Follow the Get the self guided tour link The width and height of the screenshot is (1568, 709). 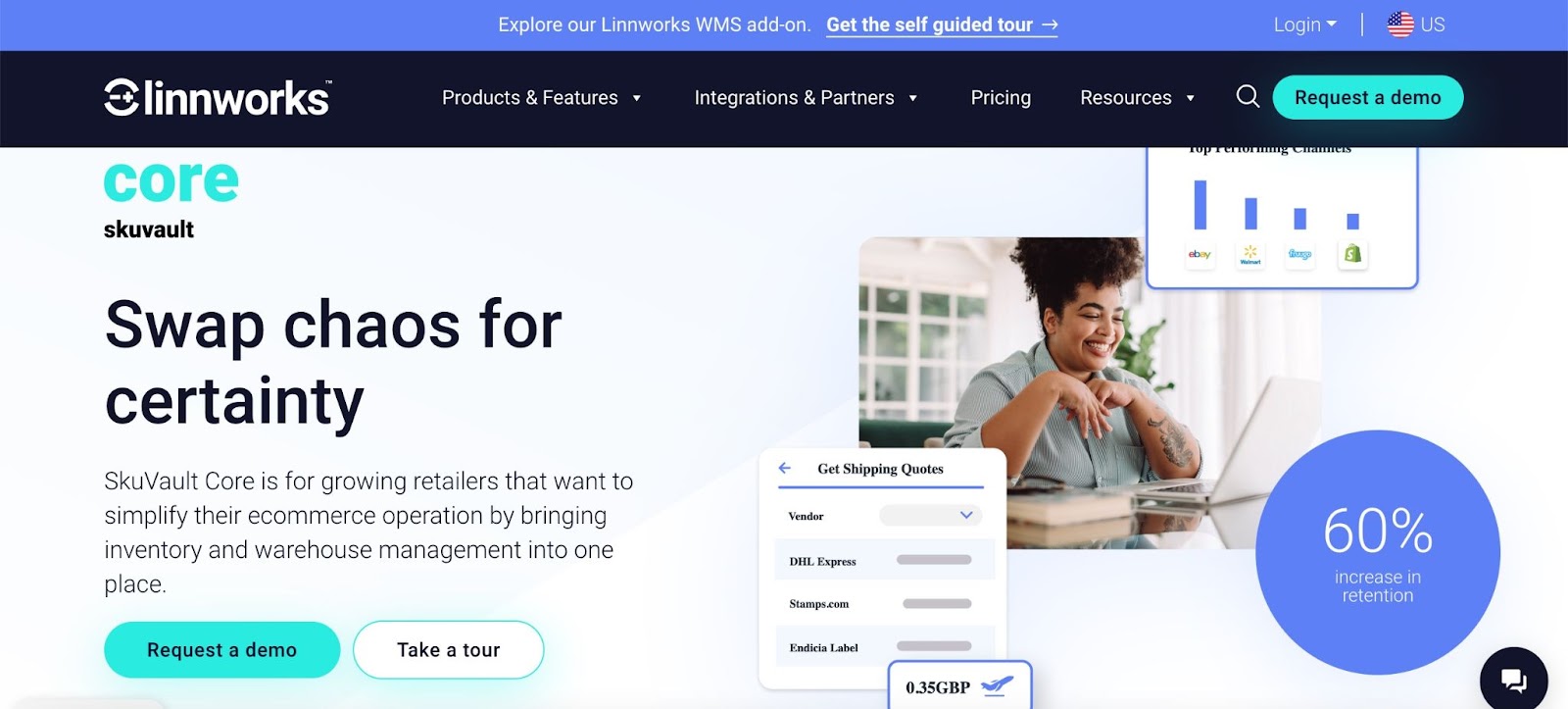point(942,25)
